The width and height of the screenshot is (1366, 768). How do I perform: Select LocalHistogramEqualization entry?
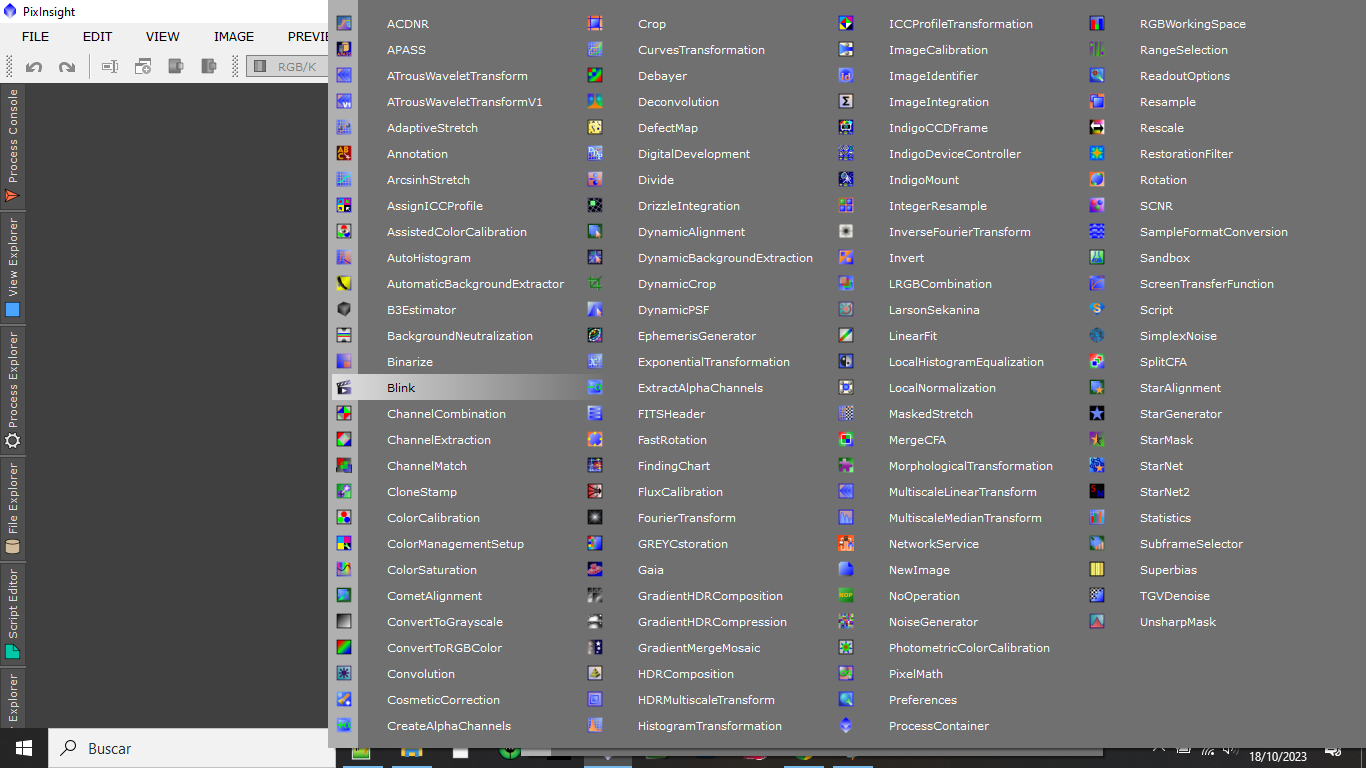click(966, 361)
